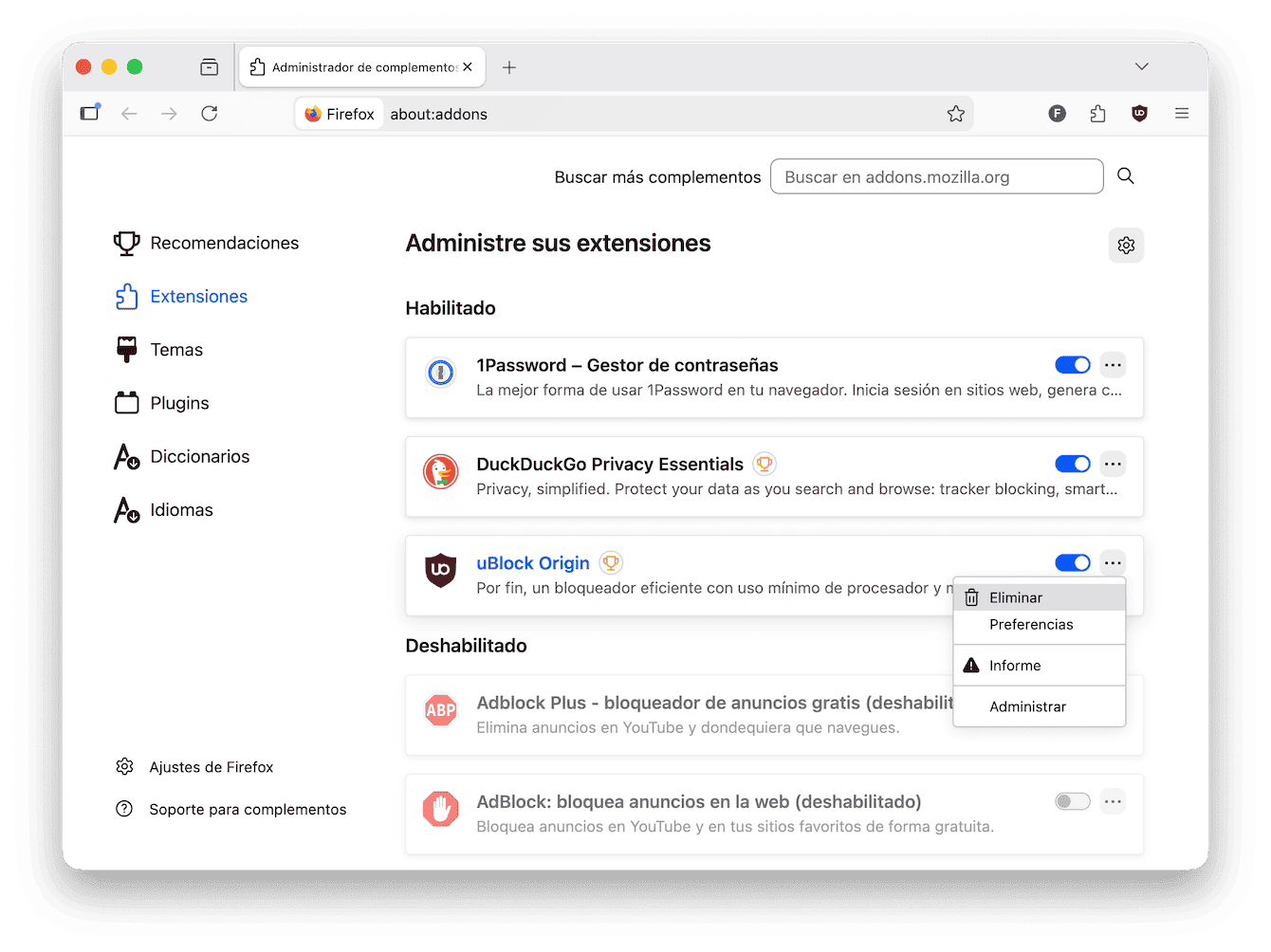
Task: Select Eliminar from the context menu
Action: click(1040, 597)
